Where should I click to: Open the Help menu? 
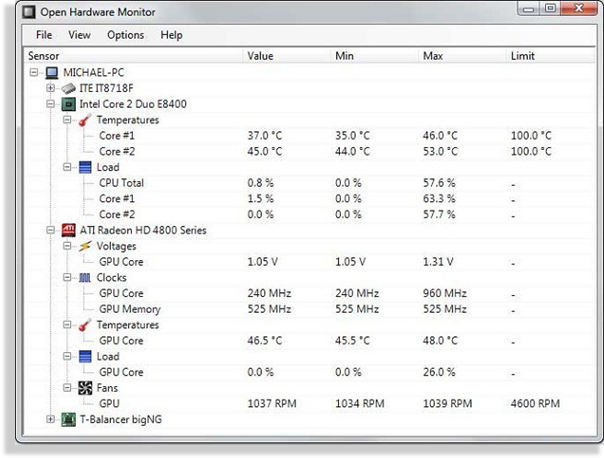click(171, 35)
